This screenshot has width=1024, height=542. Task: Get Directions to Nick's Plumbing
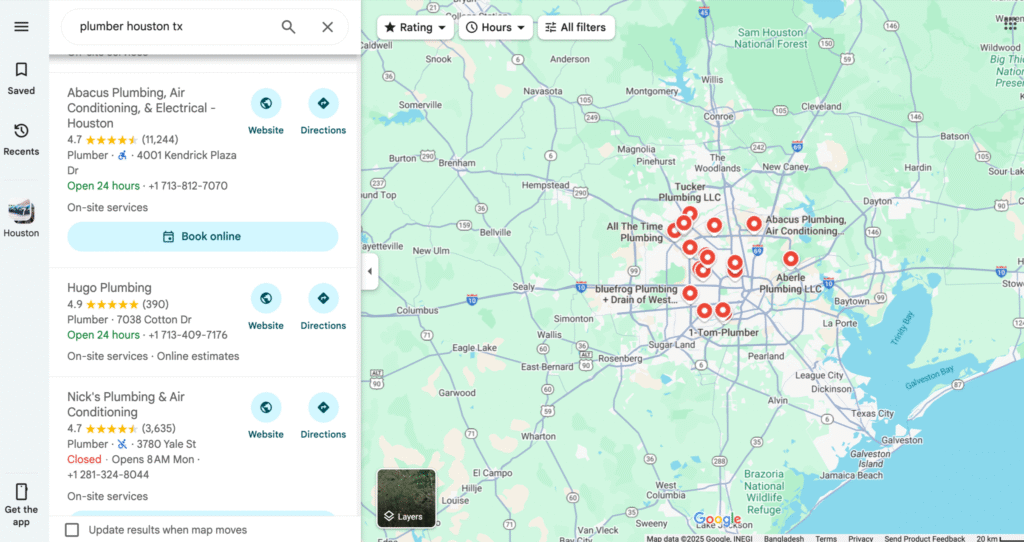click(x=323, y=407)
